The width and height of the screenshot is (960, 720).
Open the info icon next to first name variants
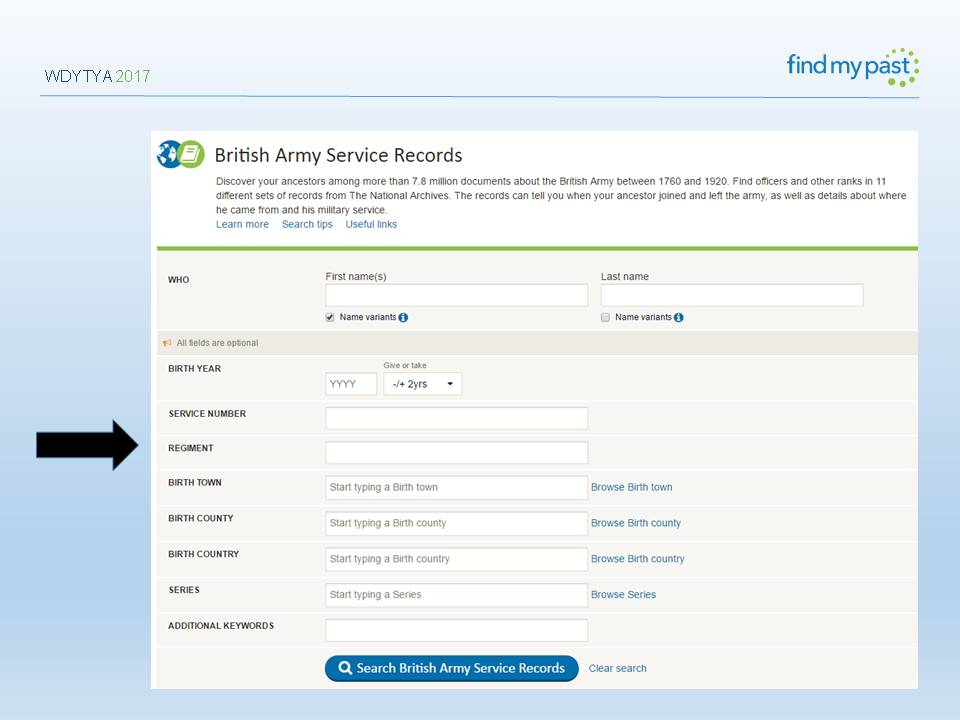(403, 317)
